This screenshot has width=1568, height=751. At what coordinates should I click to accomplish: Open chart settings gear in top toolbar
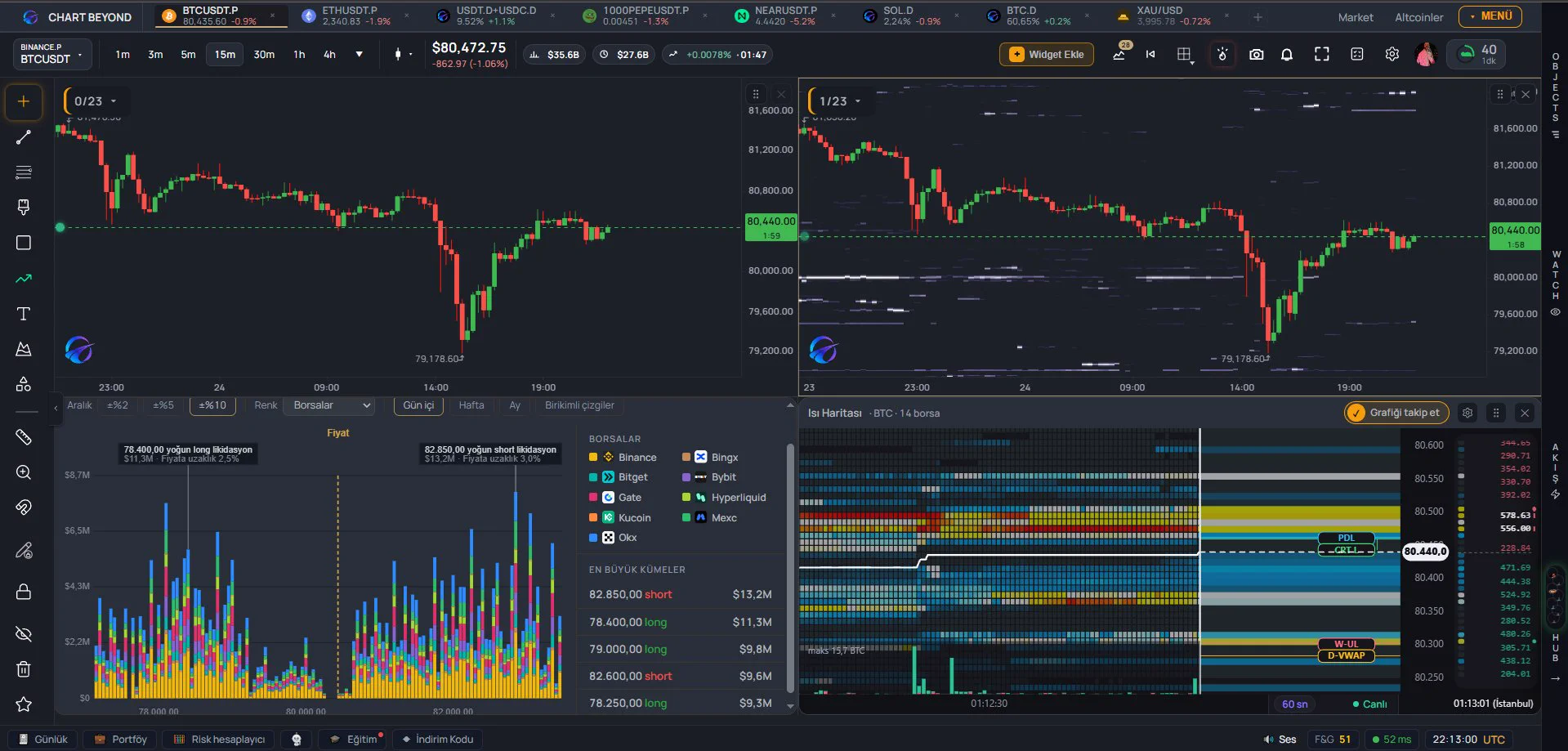click(1392, 54)
